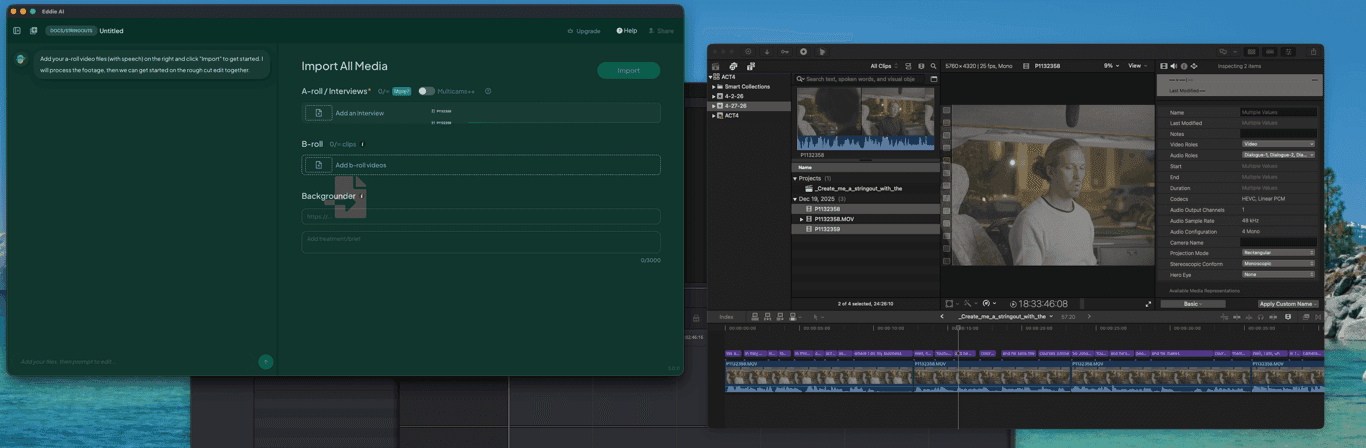Toggle the Eddie AI sidebar panel icon

click(17, 31)
